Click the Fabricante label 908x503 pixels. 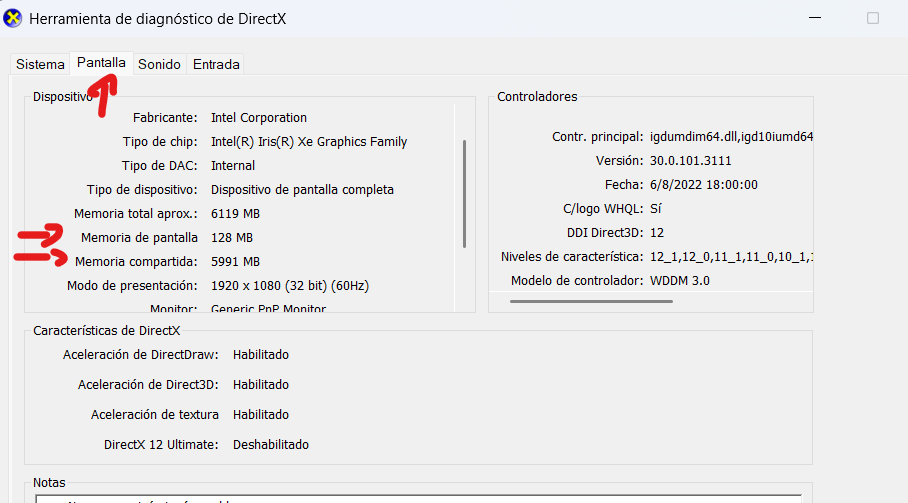click(x=165, y=118)
